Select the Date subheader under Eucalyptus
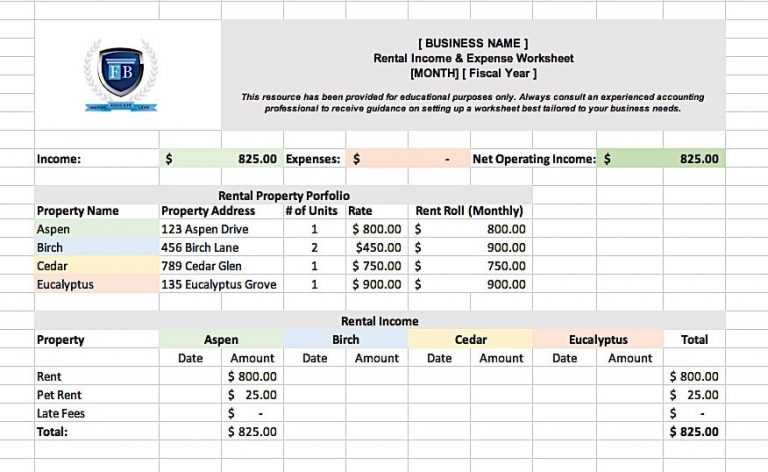Screen dimensions: 768x472 (x=564, y=358)
